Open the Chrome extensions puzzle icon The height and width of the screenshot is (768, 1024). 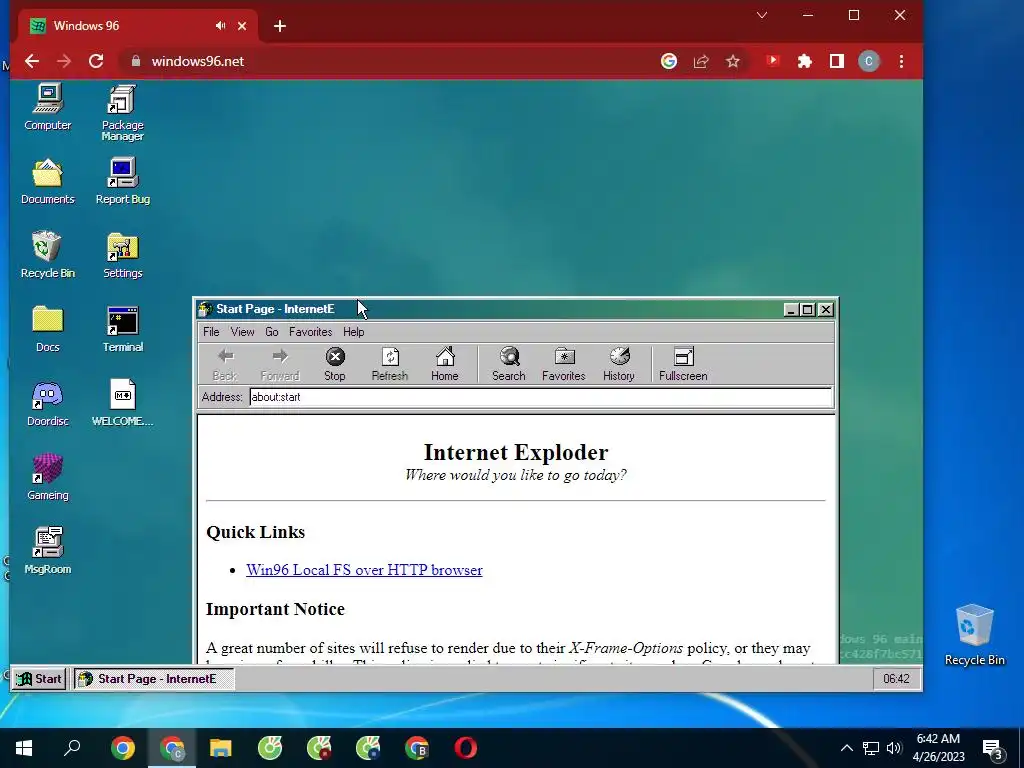coord(805,61)
